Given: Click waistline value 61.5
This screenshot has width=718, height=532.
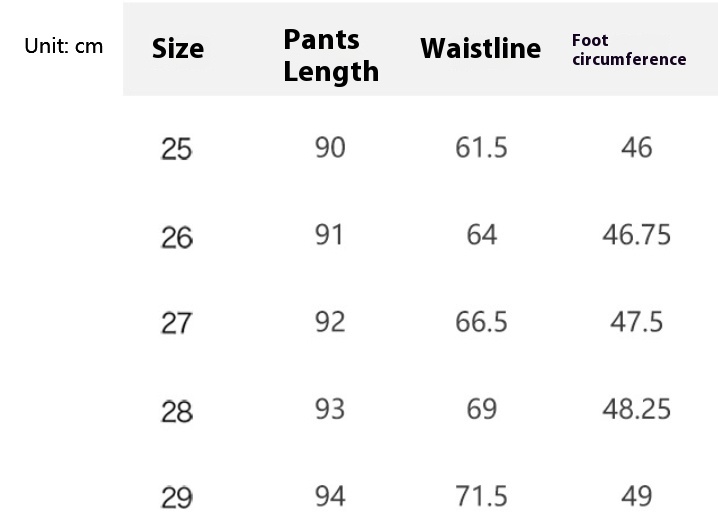Looking at the screenshot, I should click(481, 148).
